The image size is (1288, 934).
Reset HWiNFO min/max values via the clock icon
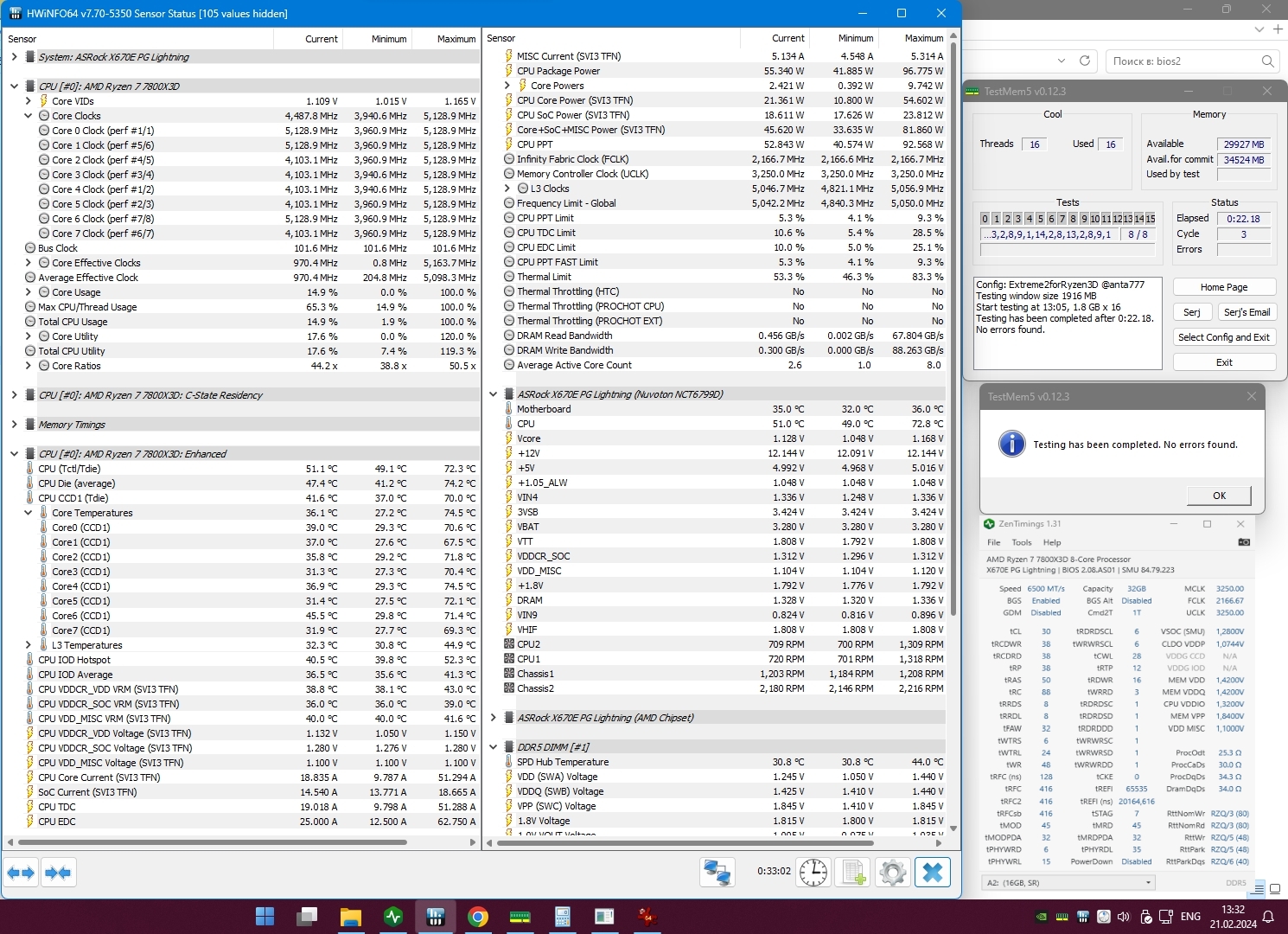(x=813, y=873)
